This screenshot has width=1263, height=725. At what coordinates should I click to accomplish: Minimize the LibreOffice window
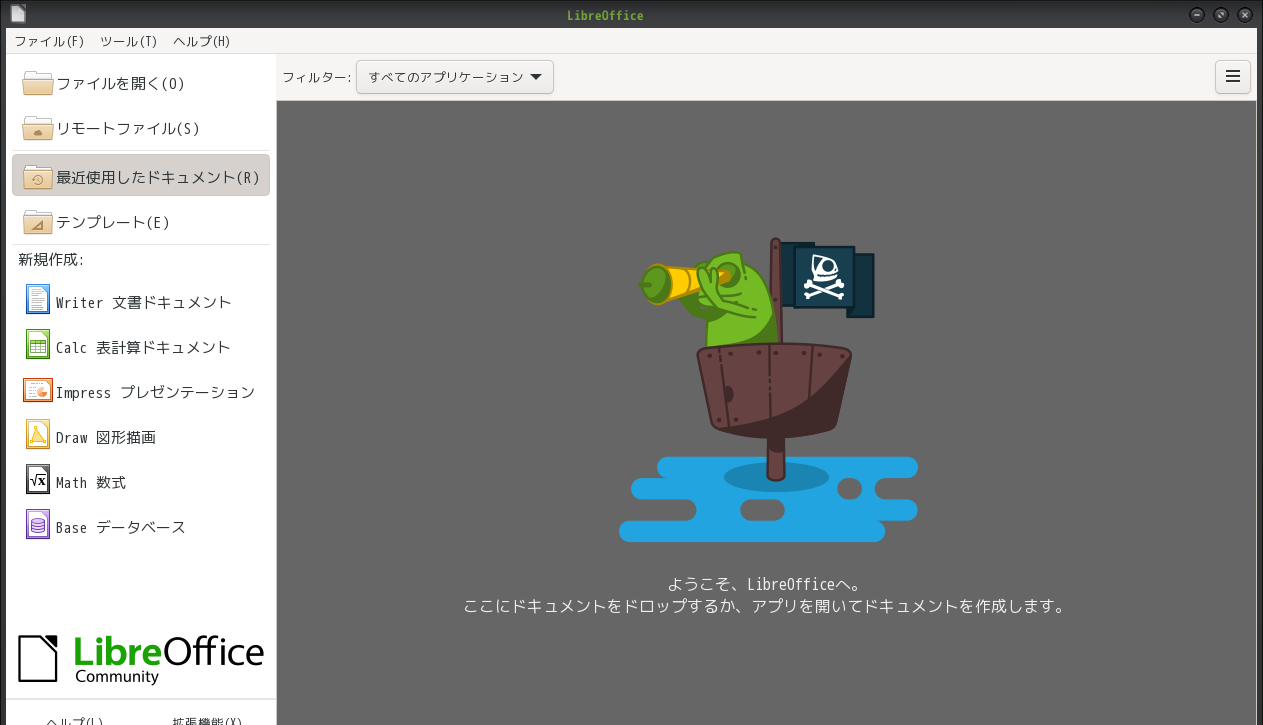1197,15
